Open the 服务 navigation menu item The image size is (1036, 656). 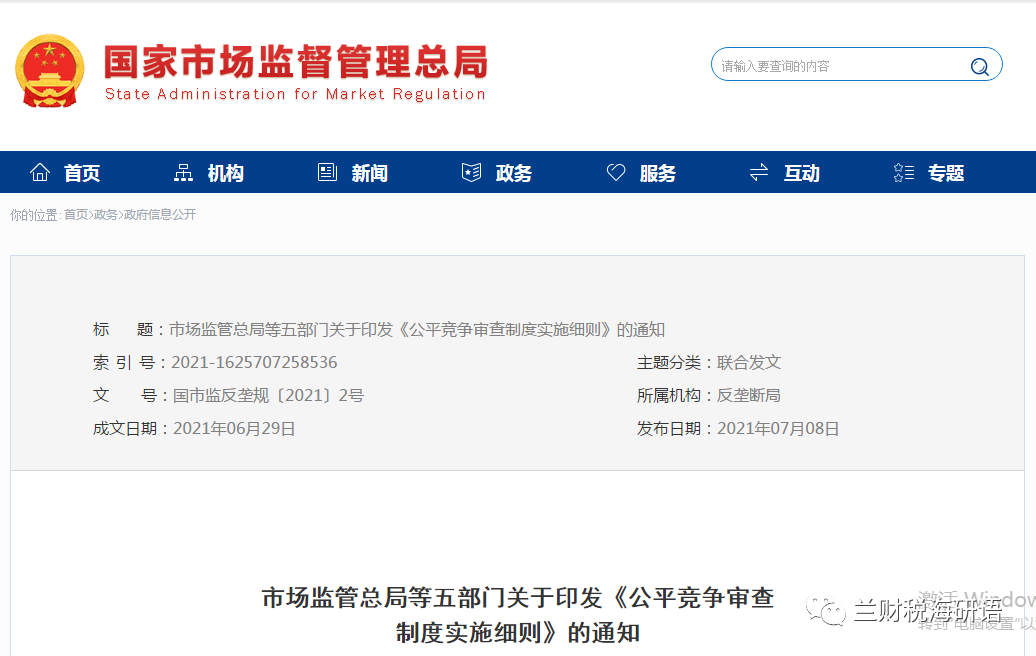pos(658,173)
